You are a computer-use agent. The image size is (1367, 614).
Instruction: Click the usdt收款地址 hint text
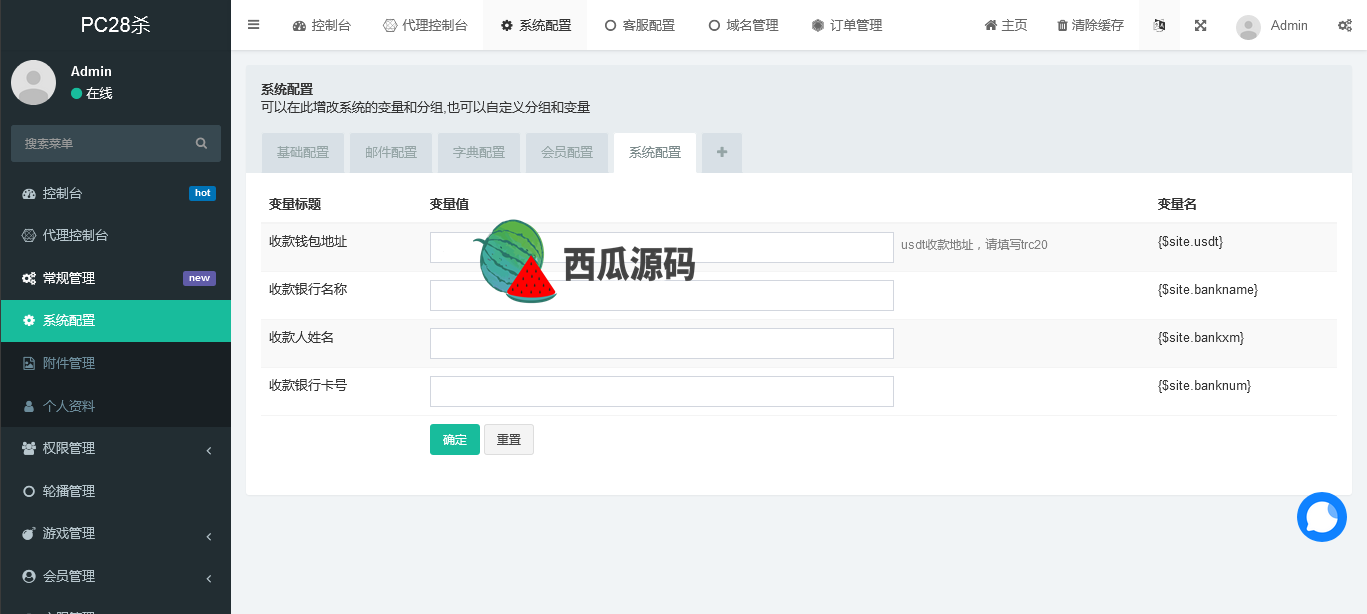click(x=974, y=245)
